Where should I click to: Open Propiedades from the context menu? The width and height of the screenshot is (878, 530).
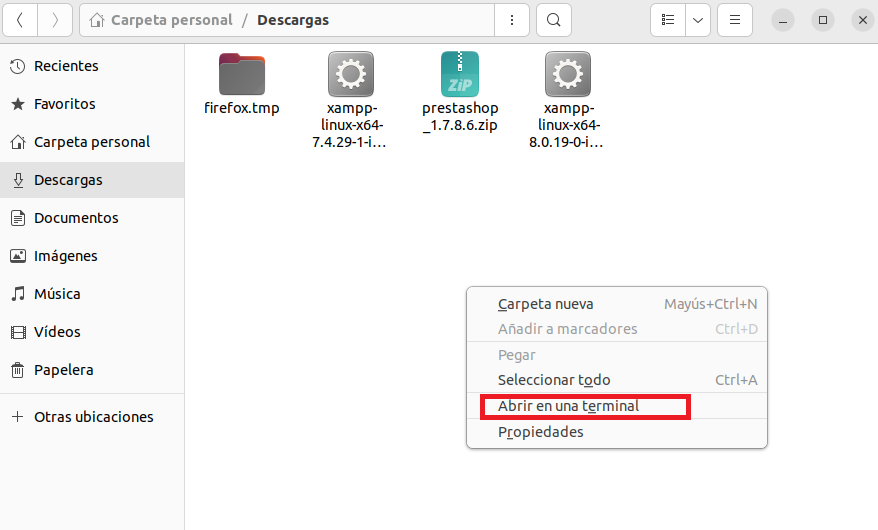pyautogui.click(x=541, y=432)
